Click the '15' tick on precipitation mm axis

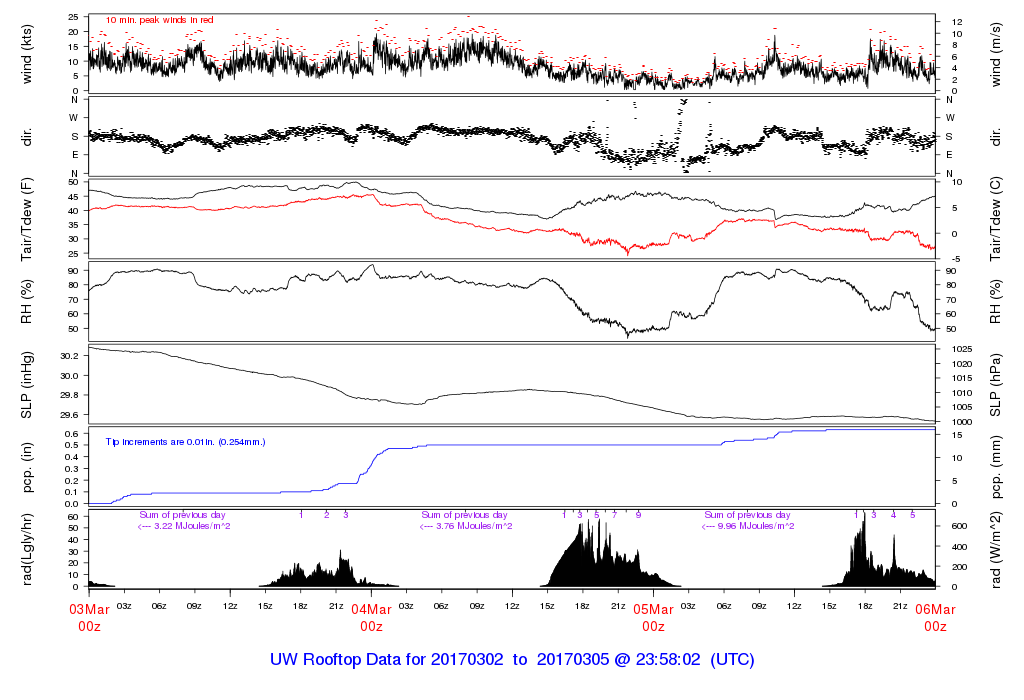[x=956, y=434]
